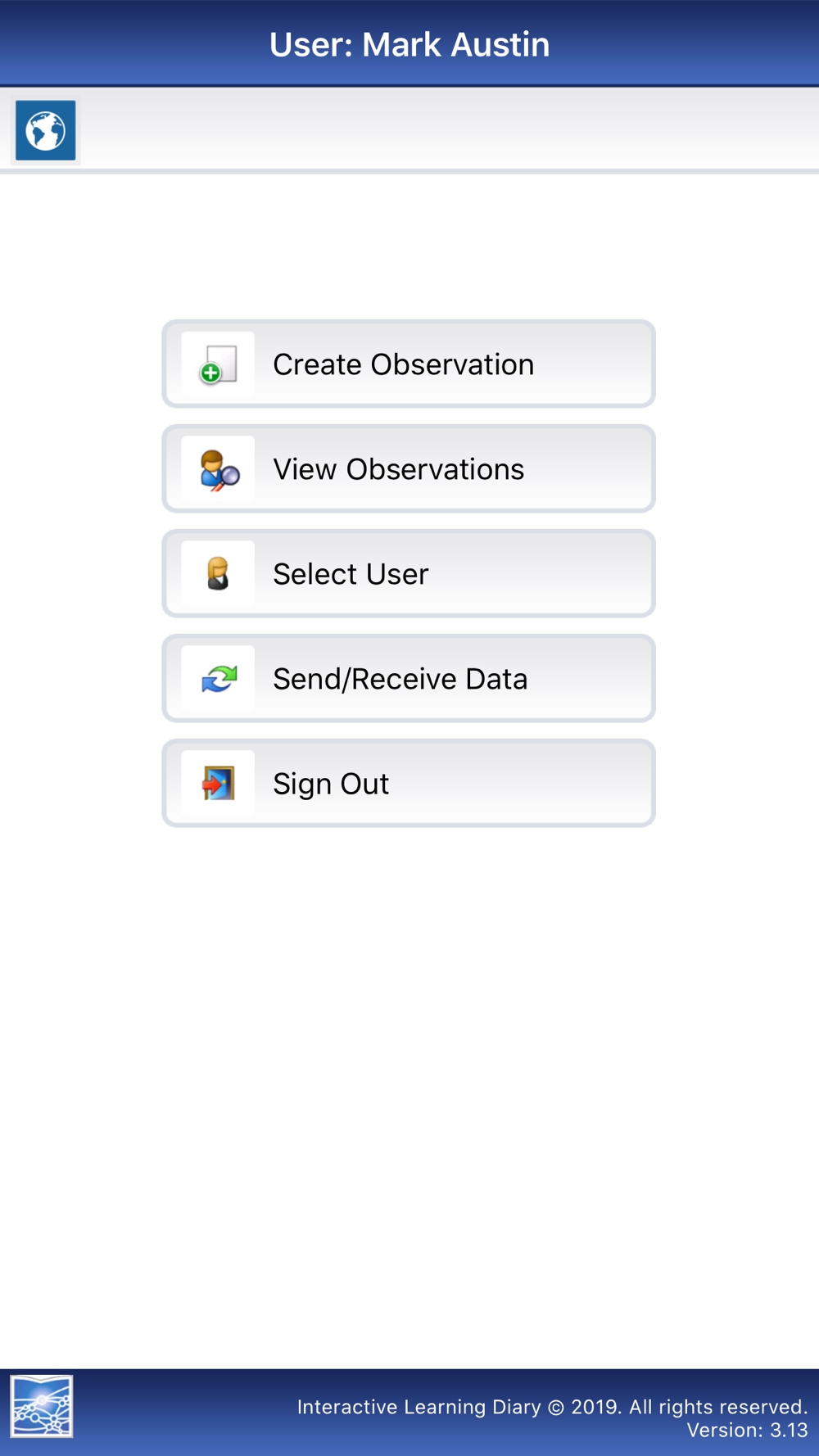Click empty toolbar space right of globe
Image resolution: width=819 pixels, height=1456 pixels.
click(450, 131)
